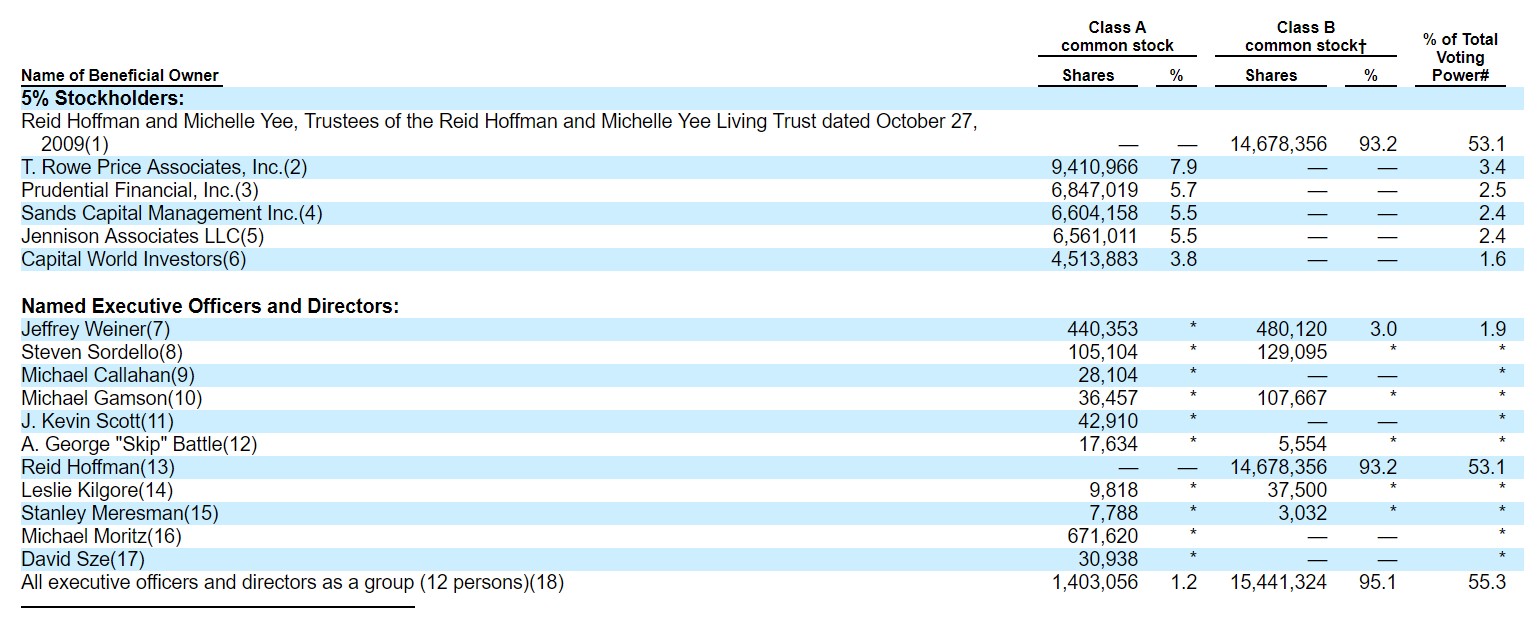Select 'A. George "Skip" Battle(12)' name
The width and height of the screenshot is (1538, 623).
pos(139,444)
